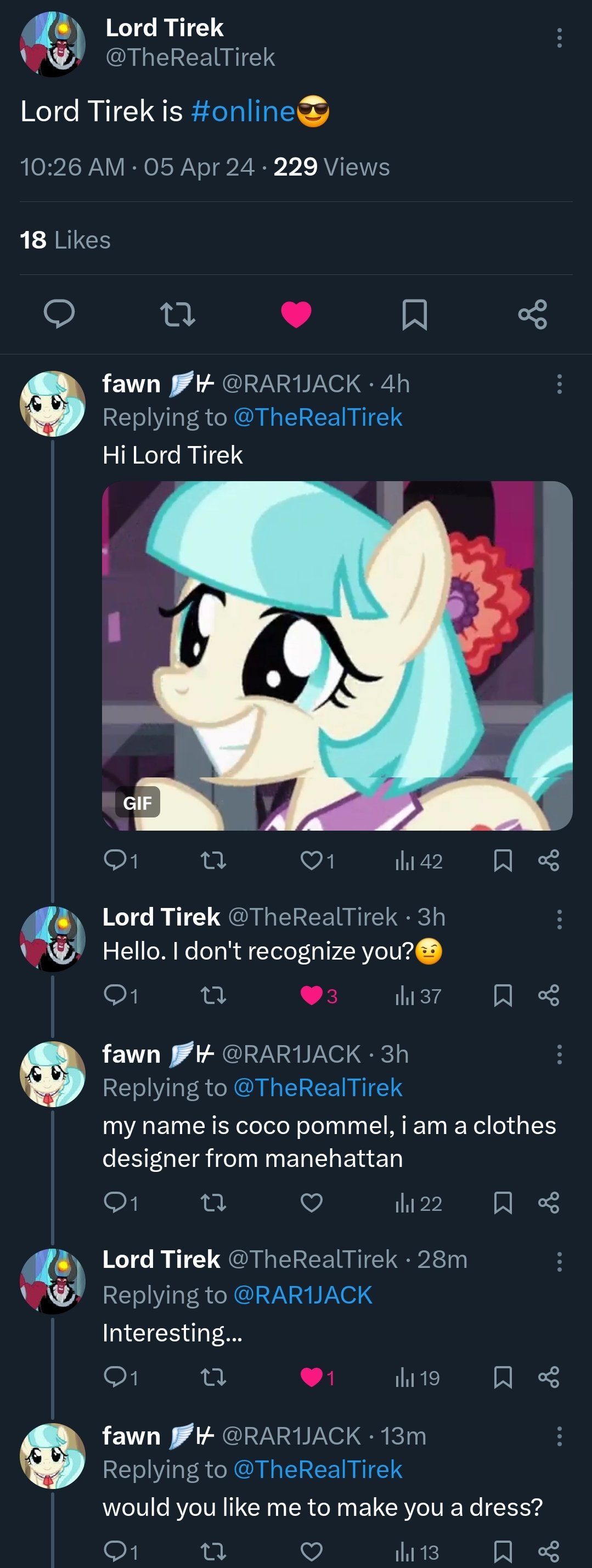This screenshot has width=592, height=1568.
Task: Open more options for main post
Action: point(559,38)
